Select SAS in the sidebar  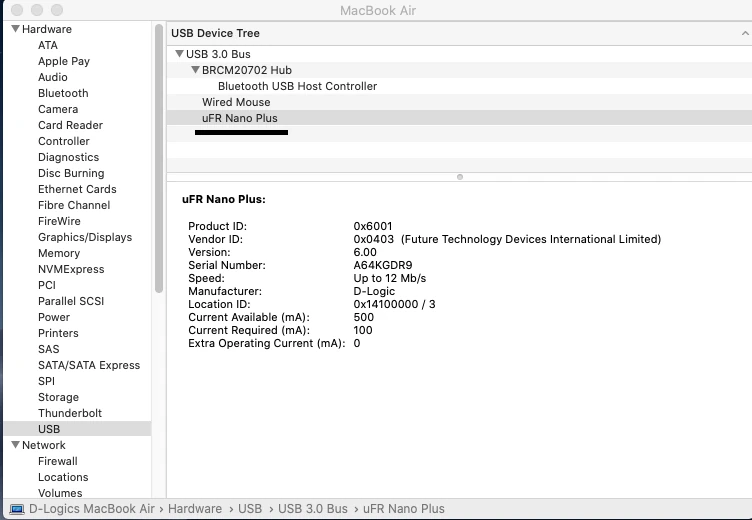(x=49, y=349)
